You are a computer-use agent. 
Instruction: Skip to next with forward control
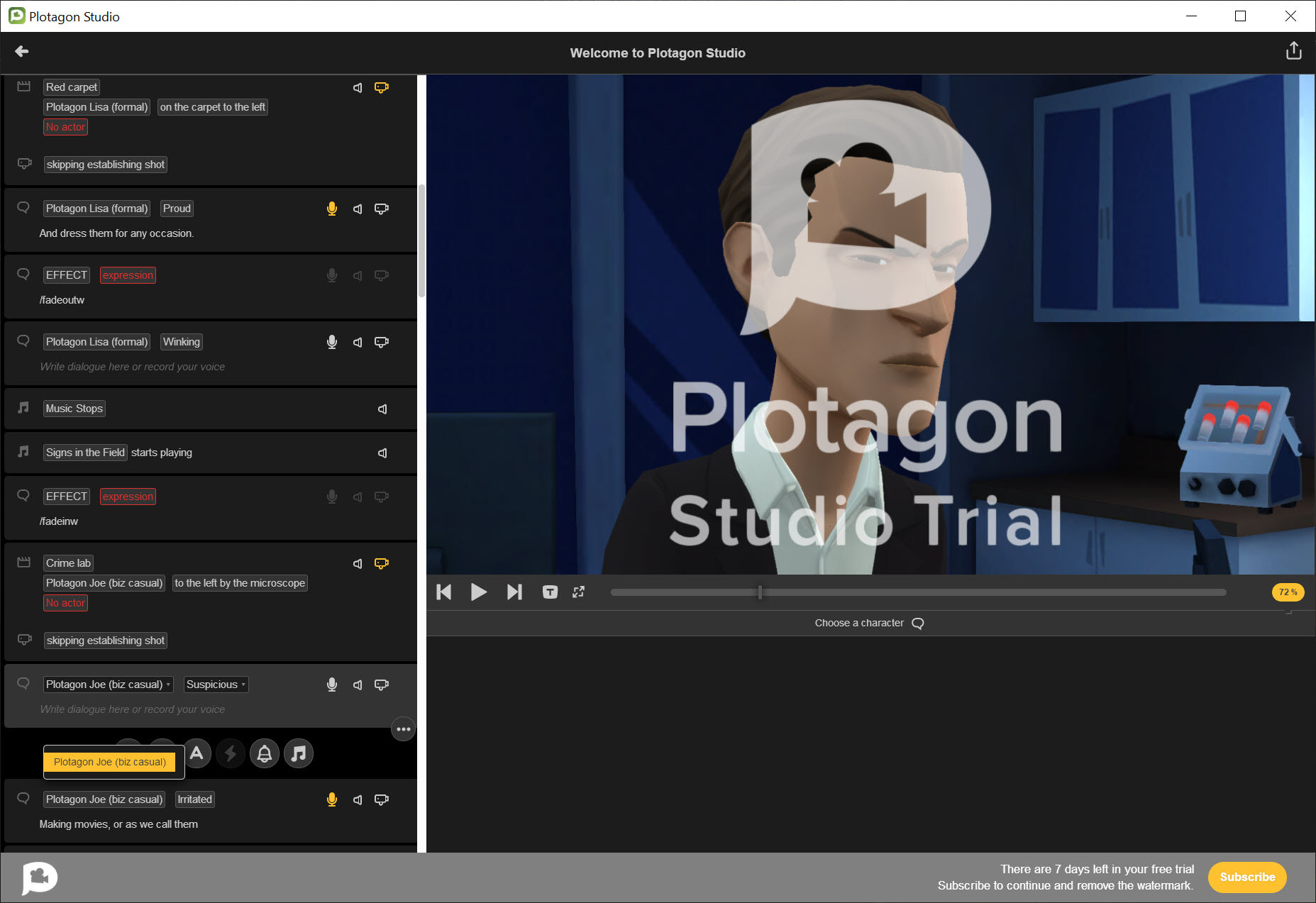click(514, 592)
